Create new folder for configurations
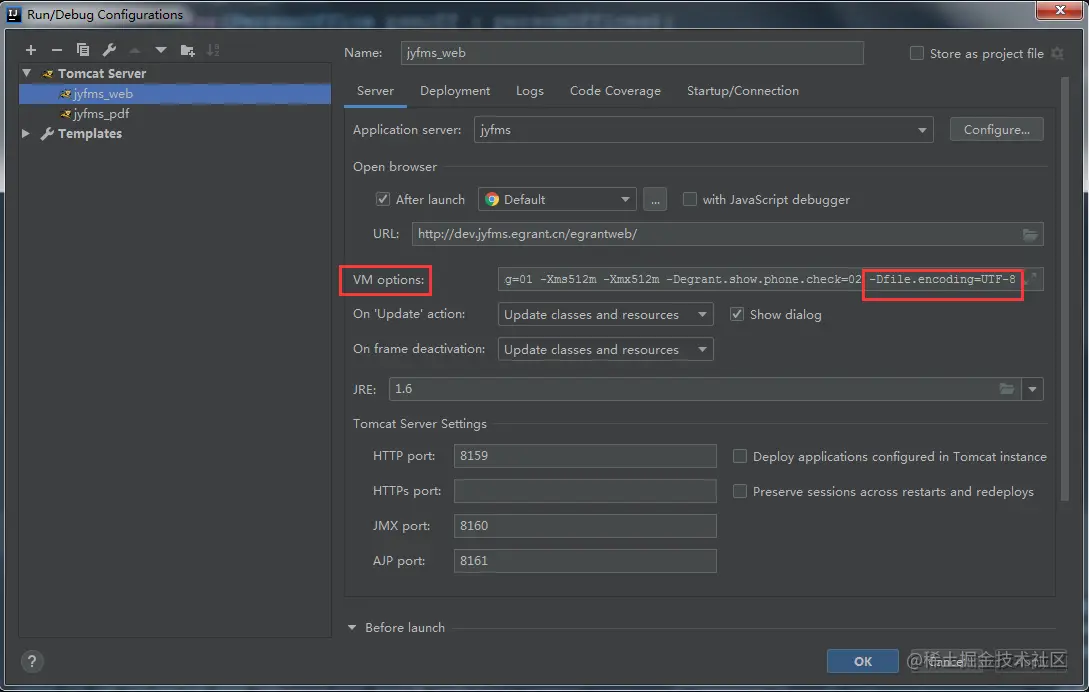Screen dimensions: 1089x692 188,50
